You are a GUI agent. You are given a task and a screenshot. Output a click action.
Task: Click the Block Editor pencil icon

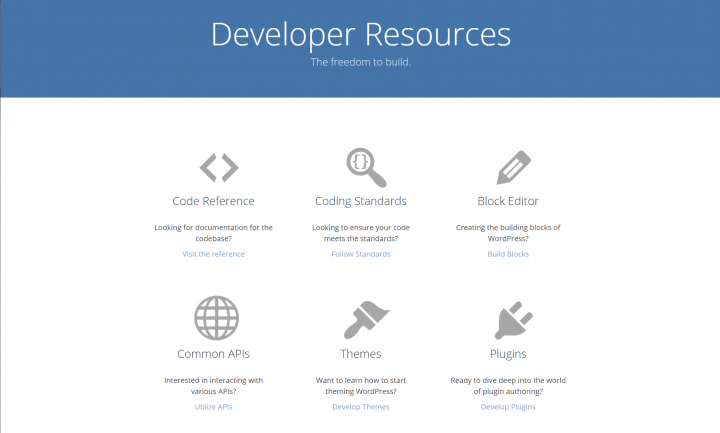(x=511, y=166)
